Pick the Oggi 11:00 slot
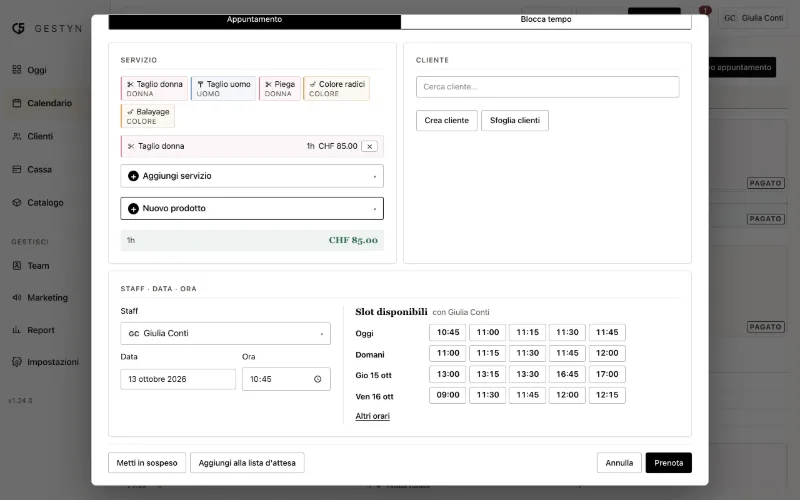The image size is (800, 500). pos(487,332)
